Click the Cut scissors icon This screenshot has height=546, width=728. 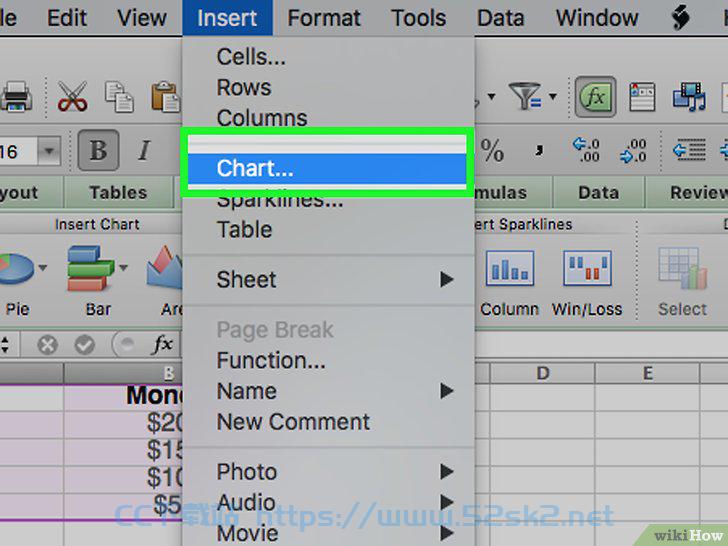pyautogui.click(x=72, y=97)
